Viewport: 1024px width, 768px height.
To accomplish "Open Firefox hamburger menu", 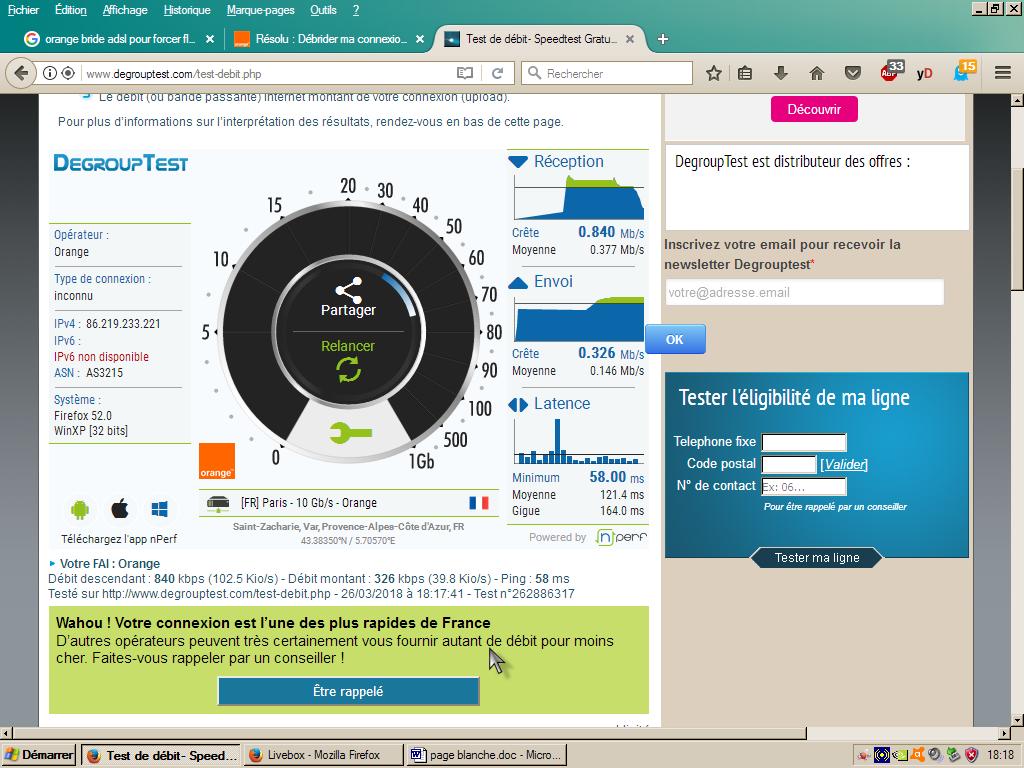I will tap(1003, 73).
